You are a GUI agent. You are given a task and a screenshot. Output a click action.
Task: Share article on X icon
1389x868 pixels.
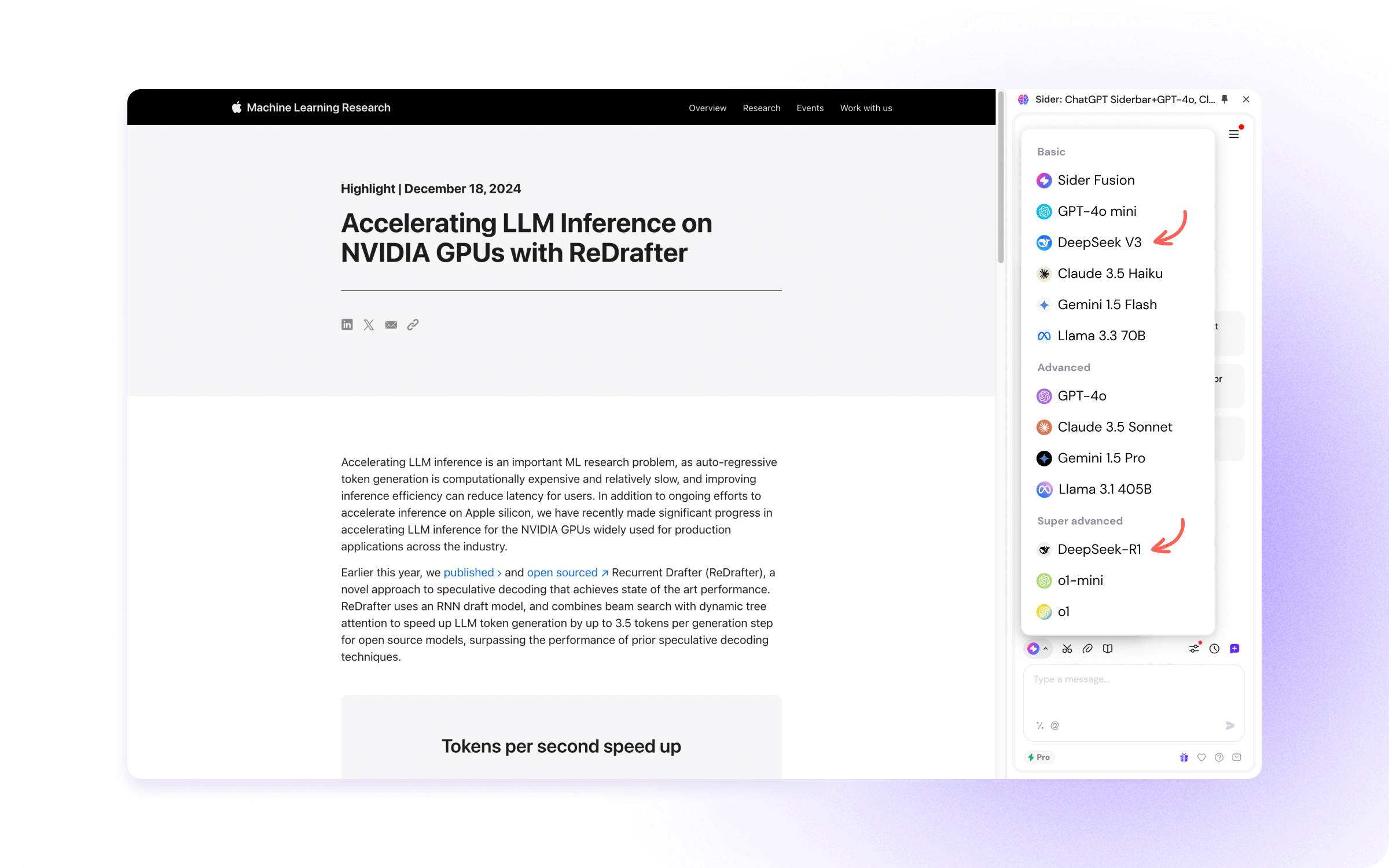click(x=369, y=325)
